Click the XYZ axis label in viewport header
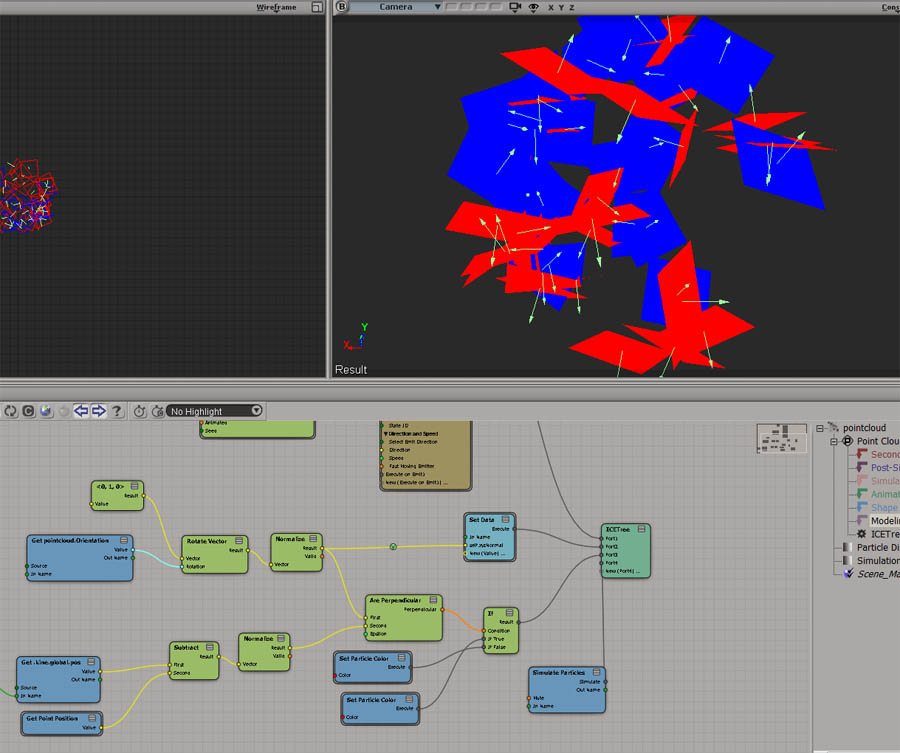Viewport: 900px width, 753px height. [x=559, y=7]
